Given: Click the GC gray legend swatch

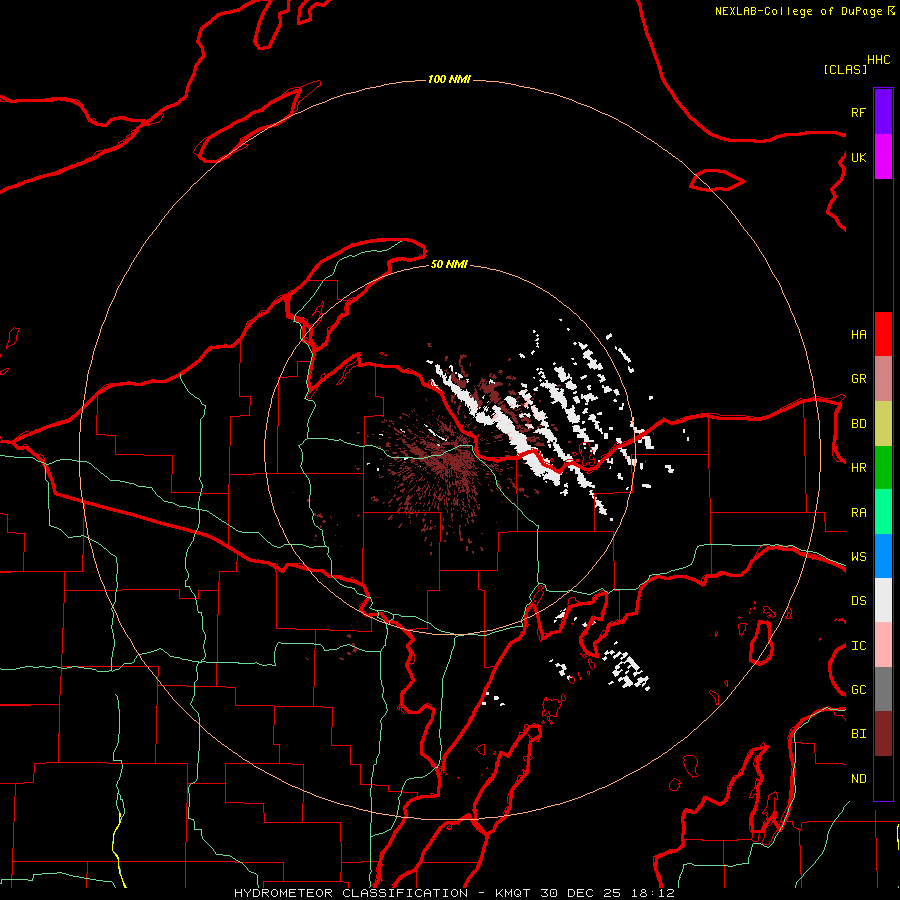Looking at the screenshot, I should pos(883,689).
